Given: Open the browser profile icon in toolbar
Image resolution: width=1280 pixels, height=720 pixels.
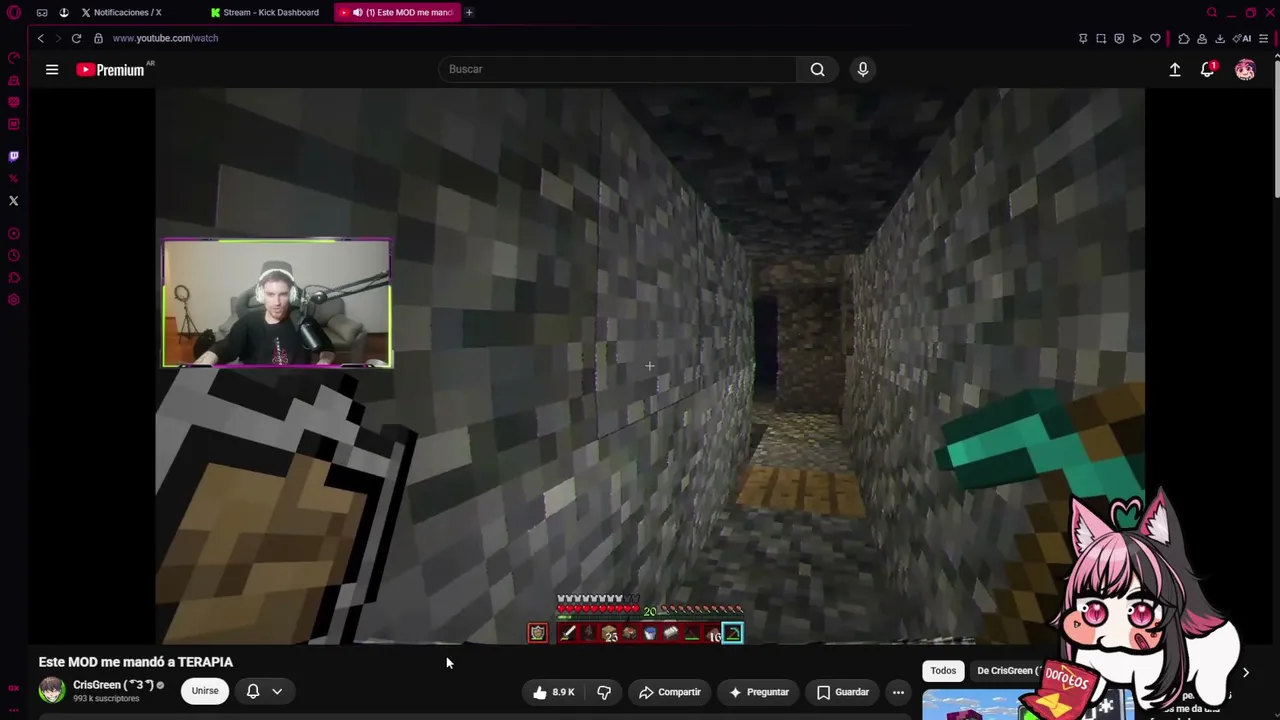Looking at the screenshot, I should pyautogui.click(x=1202, y=38).
